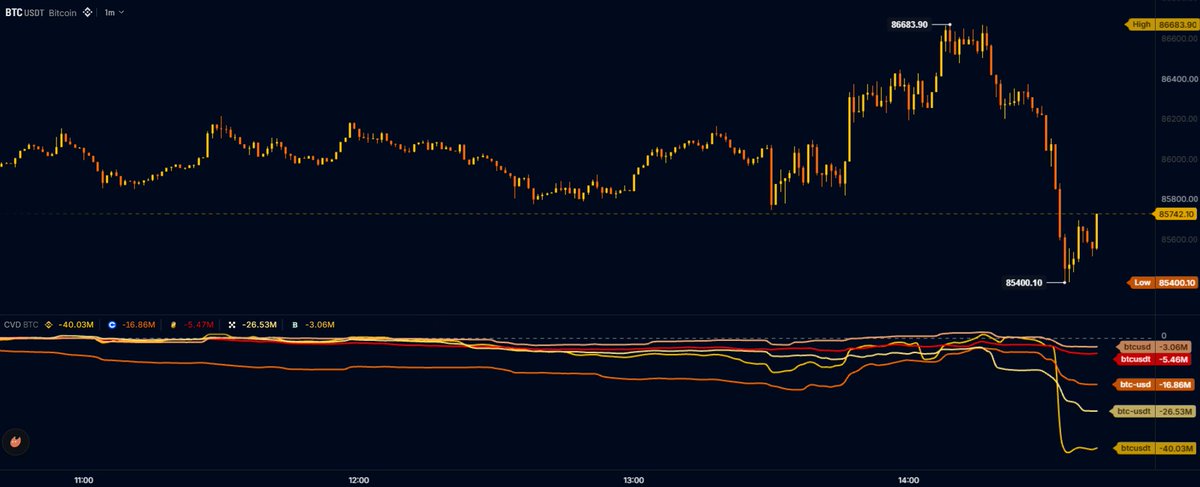This screenshot has width=1200, height=487.
Task: Click the Binance exchange icon beside Bitcoin
Action: coord(87,12)
